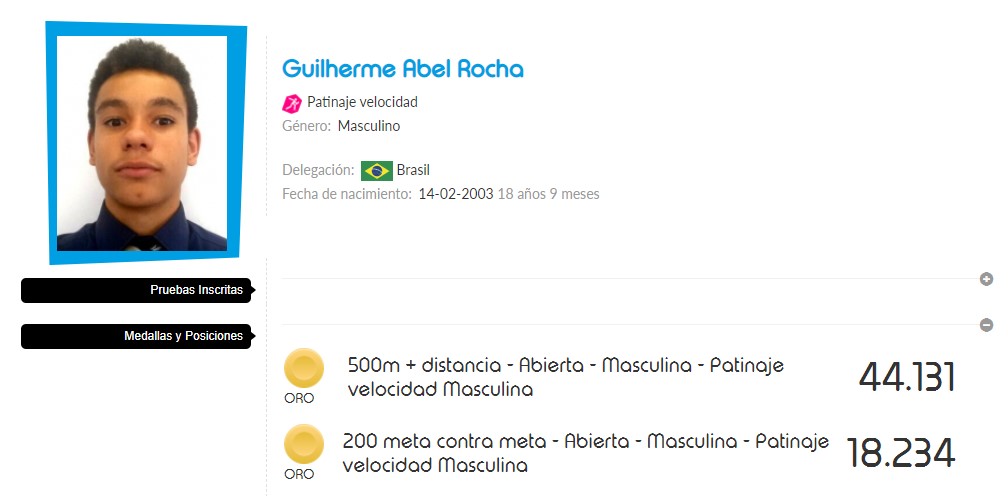Click the 500m + distancia event description
Viewport: 1008px width, 496px height.
(x=566, y=377)
